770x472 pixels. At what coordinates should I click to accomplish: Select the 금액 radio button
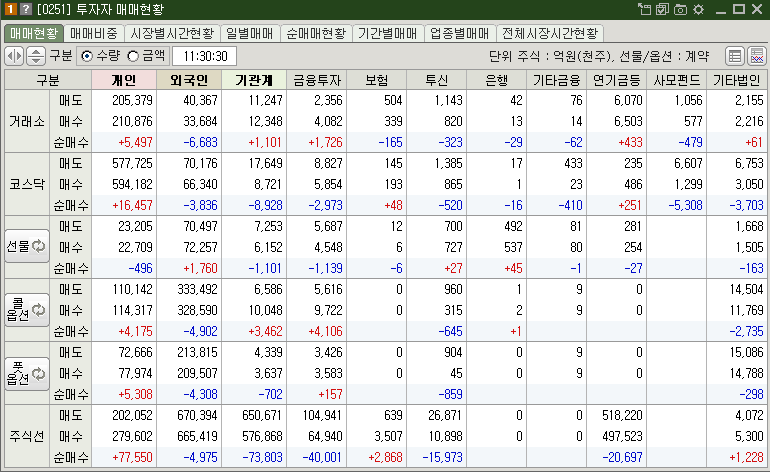133,56
